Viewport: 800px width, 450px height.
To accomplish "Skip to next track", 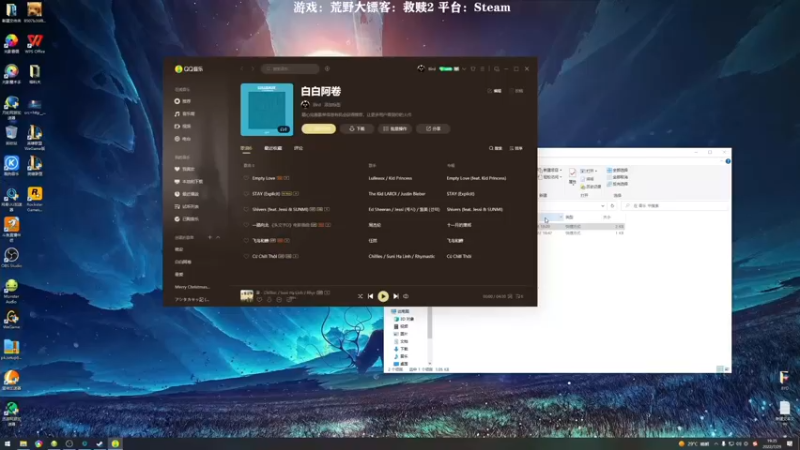I will pyautogui.click(x=396, y=296).
